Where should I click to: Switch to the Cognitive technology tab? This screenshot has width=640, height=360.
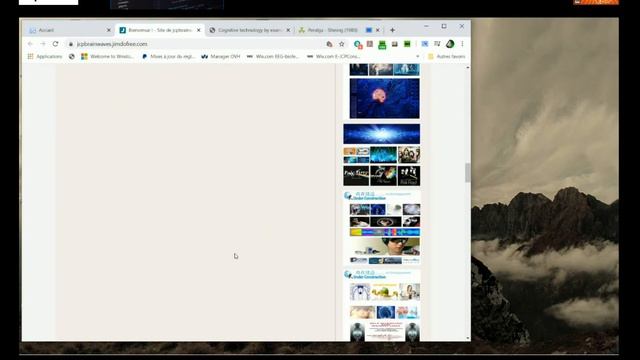[249, 30]
